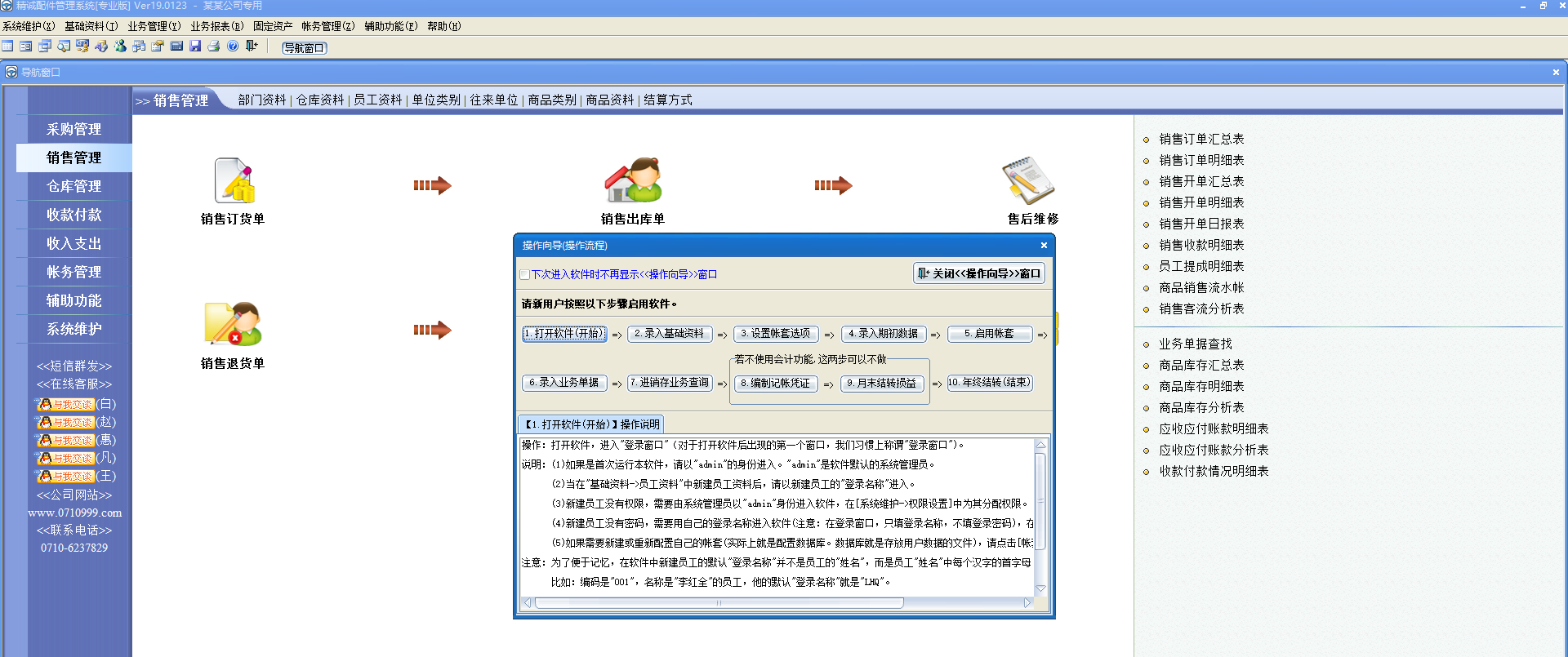This screenshot has width=1568, height=657.
Task: Open the 帐务管理(Z) menu
Action: [x=328, y=26]
